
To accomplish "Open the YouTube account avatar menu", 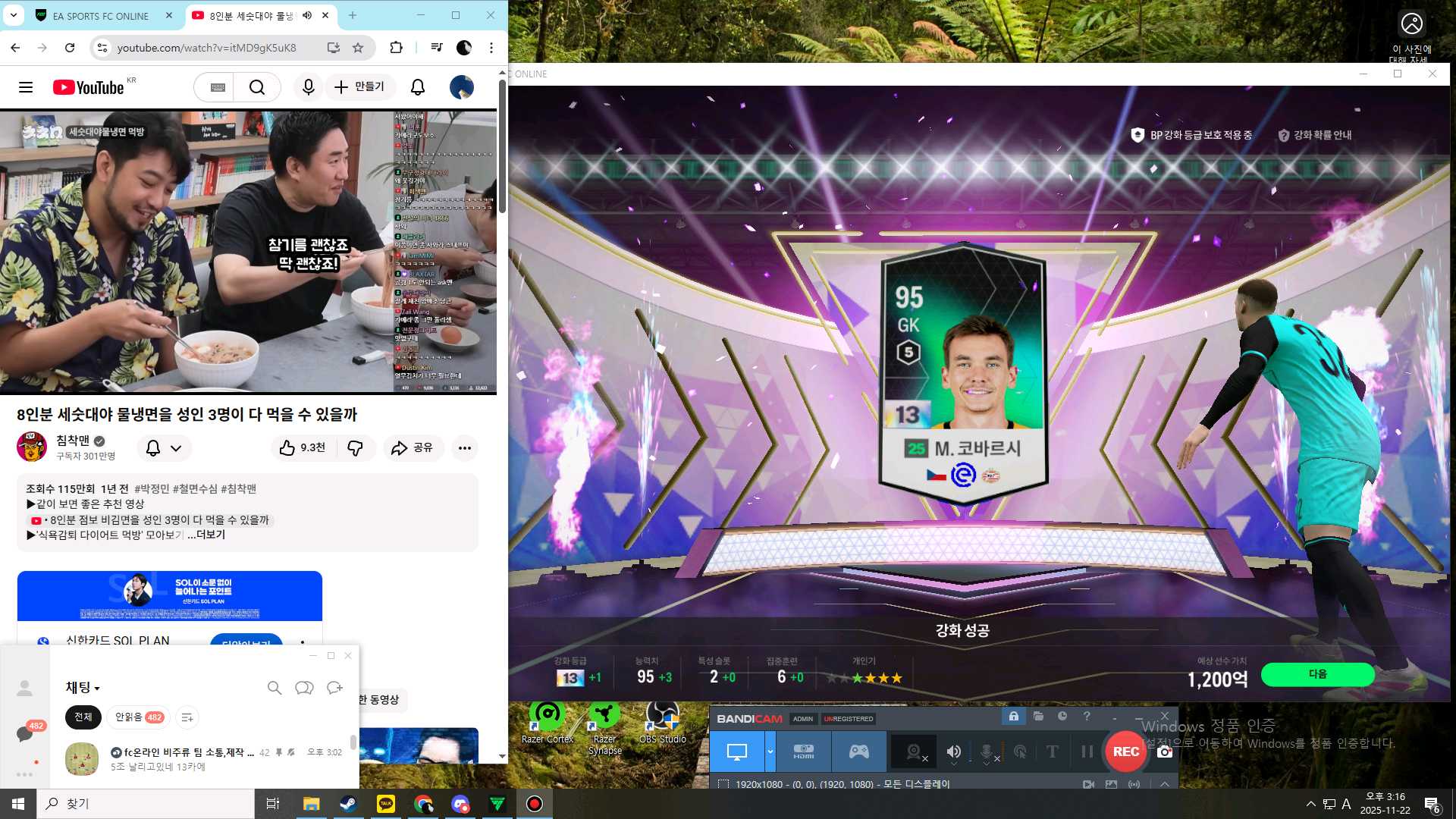I will [461, 87].
